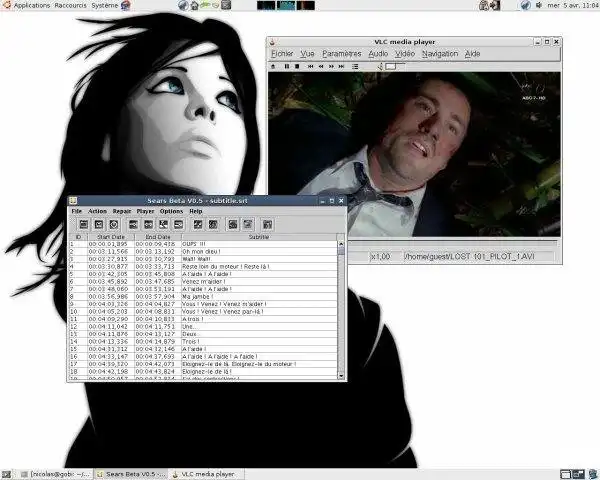
Task: Click the x1,00 playback speed in VLC status bar
Action: (x=381, y=256)
